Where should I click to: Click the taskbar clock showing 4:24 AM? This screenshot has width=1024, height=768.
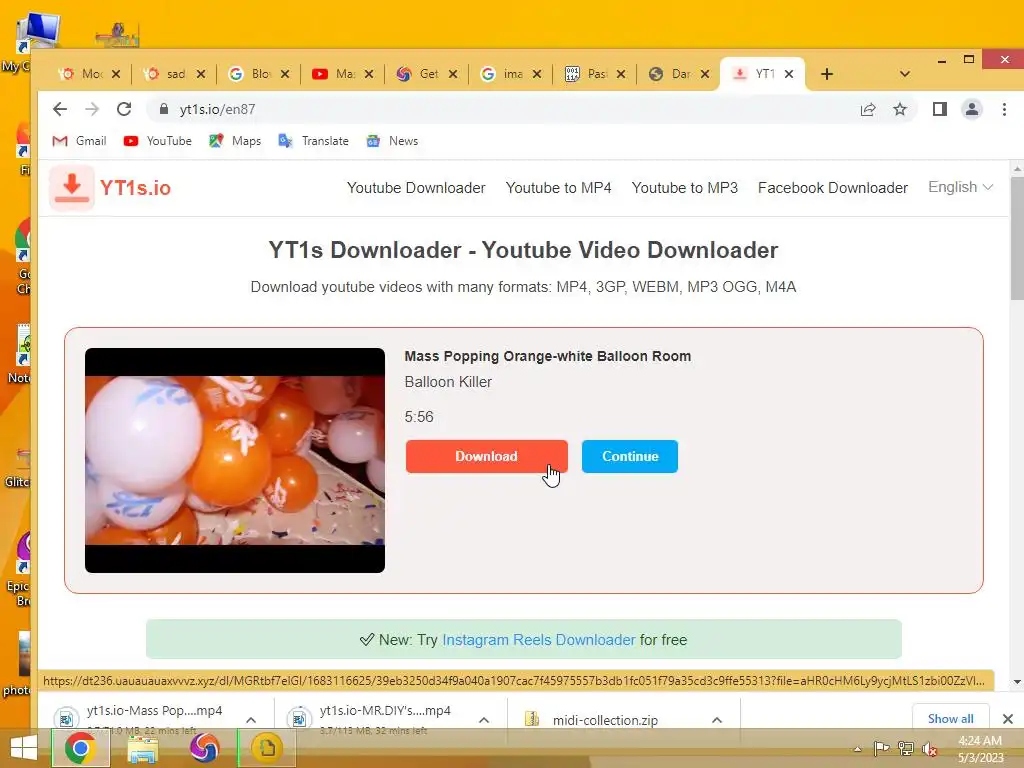click(x=980, y=749)
